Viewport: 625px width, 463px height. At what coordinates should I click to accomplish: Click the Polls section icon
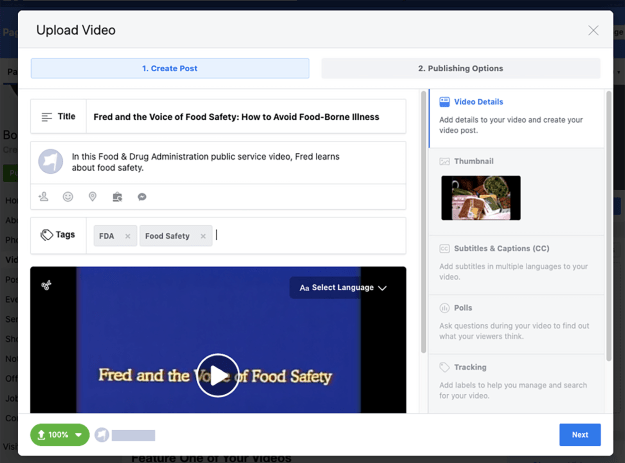point(444,308)
